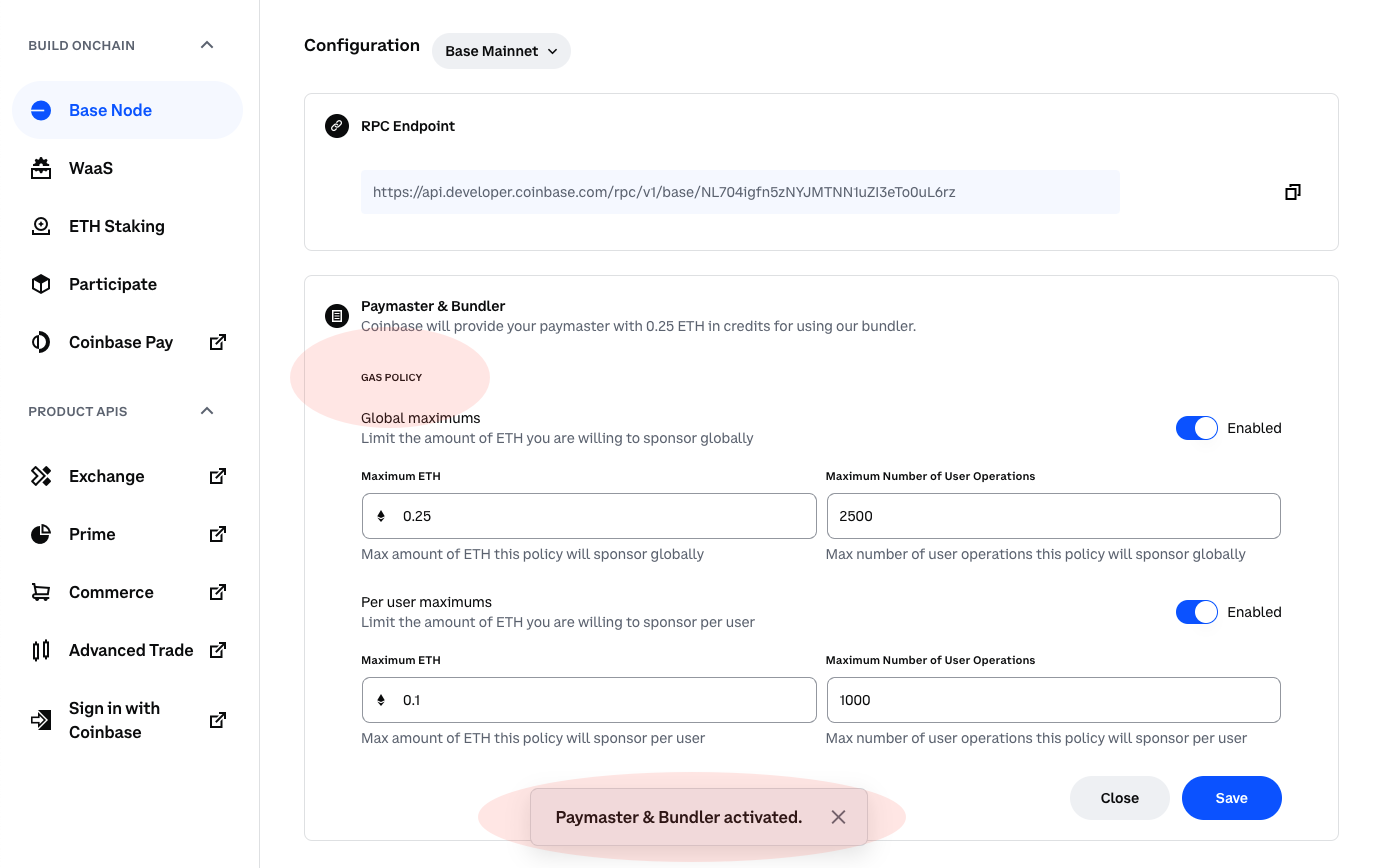Open Coinbase Pay external link icon
The width and height of the screenshot is (1383, 868).
(217, 342)
